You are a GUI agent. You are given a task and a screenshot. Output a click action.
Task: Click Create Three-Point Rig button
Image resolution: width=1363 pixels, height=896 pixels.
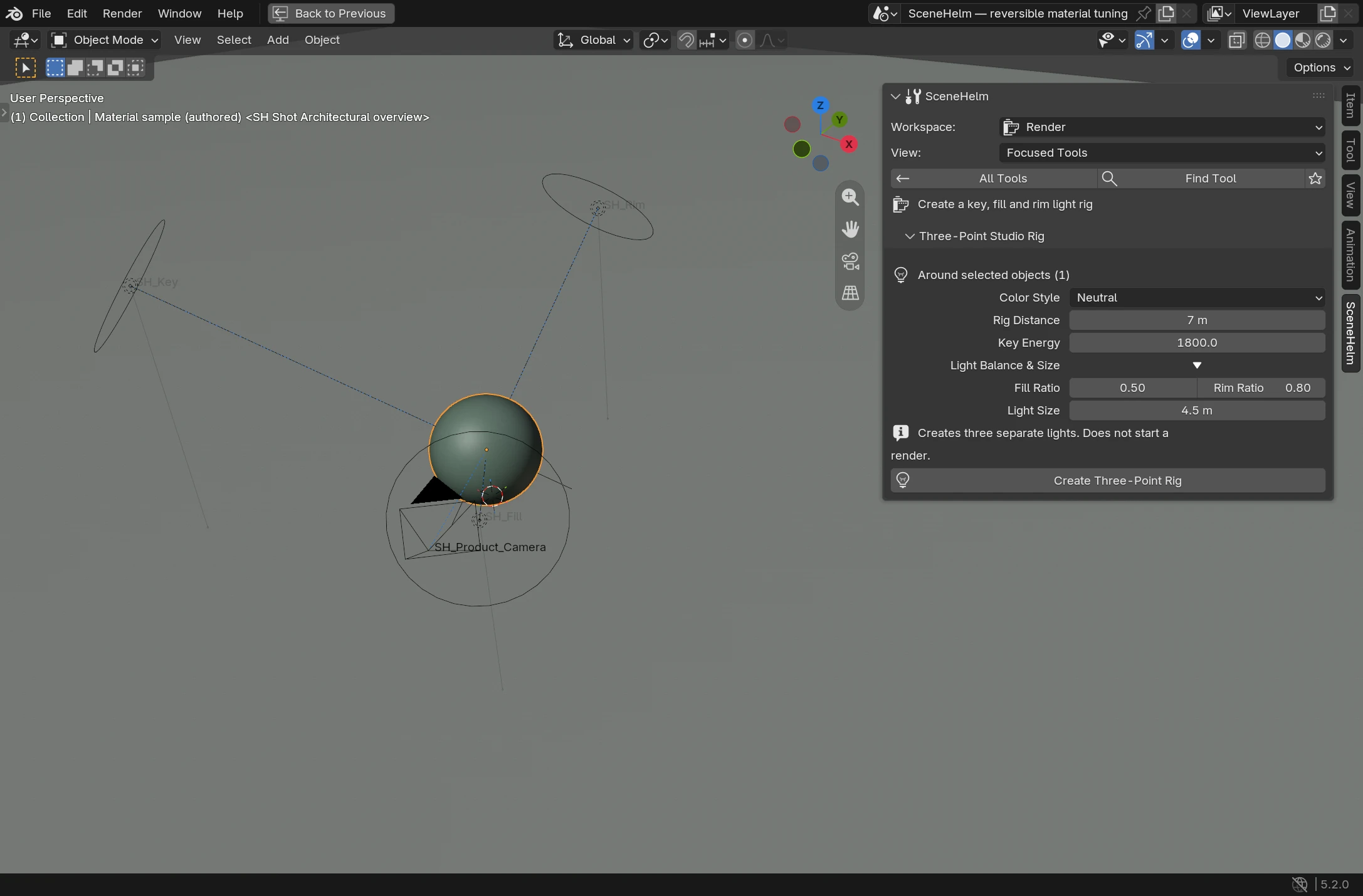click(1108, 481)
